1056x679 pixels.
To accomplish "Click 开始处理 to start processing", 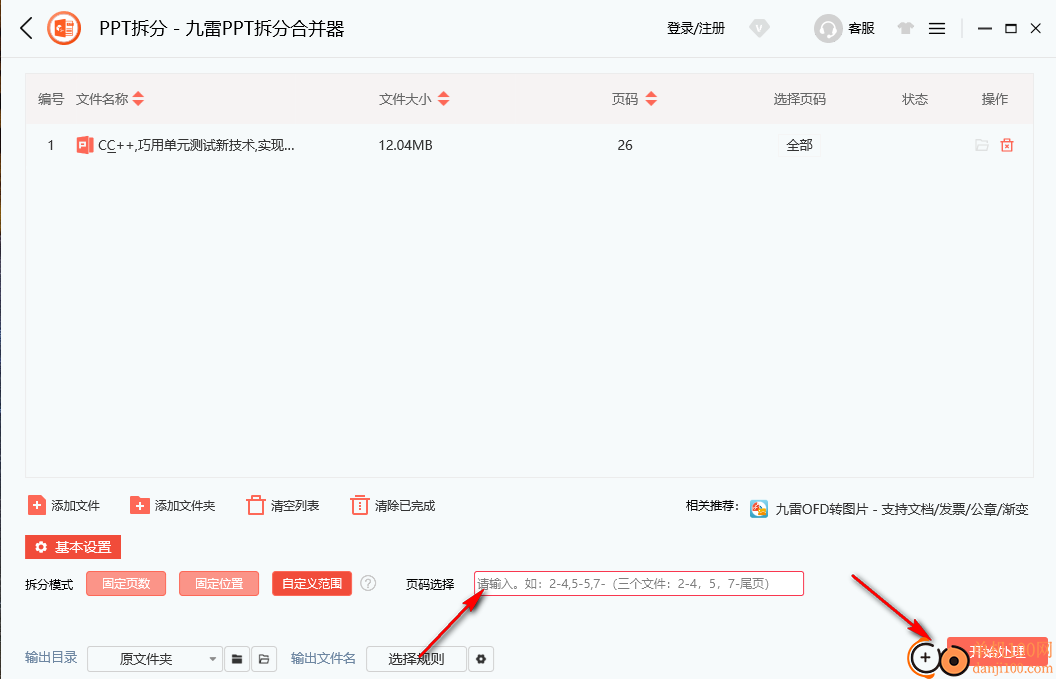I will tap(997, 651).
